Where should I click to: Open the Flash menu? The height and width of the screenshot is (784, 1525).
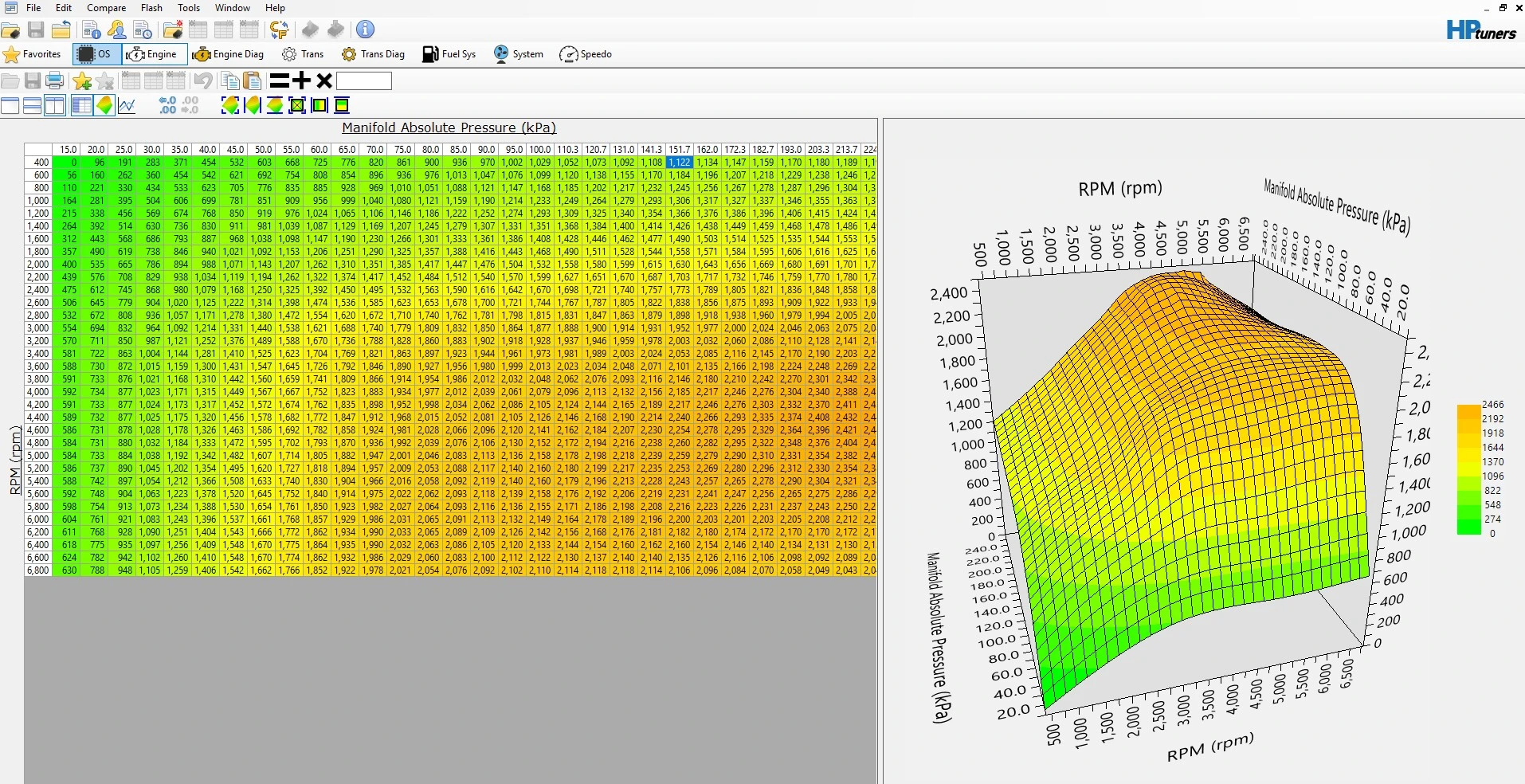tap(151, 8)
